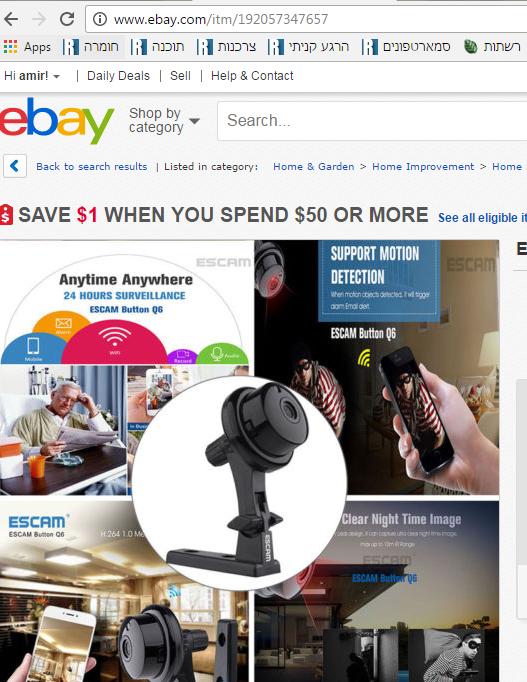Click the browser forward arrow
The width and height of the screenshot is (527, 682).
click(39, 19)
